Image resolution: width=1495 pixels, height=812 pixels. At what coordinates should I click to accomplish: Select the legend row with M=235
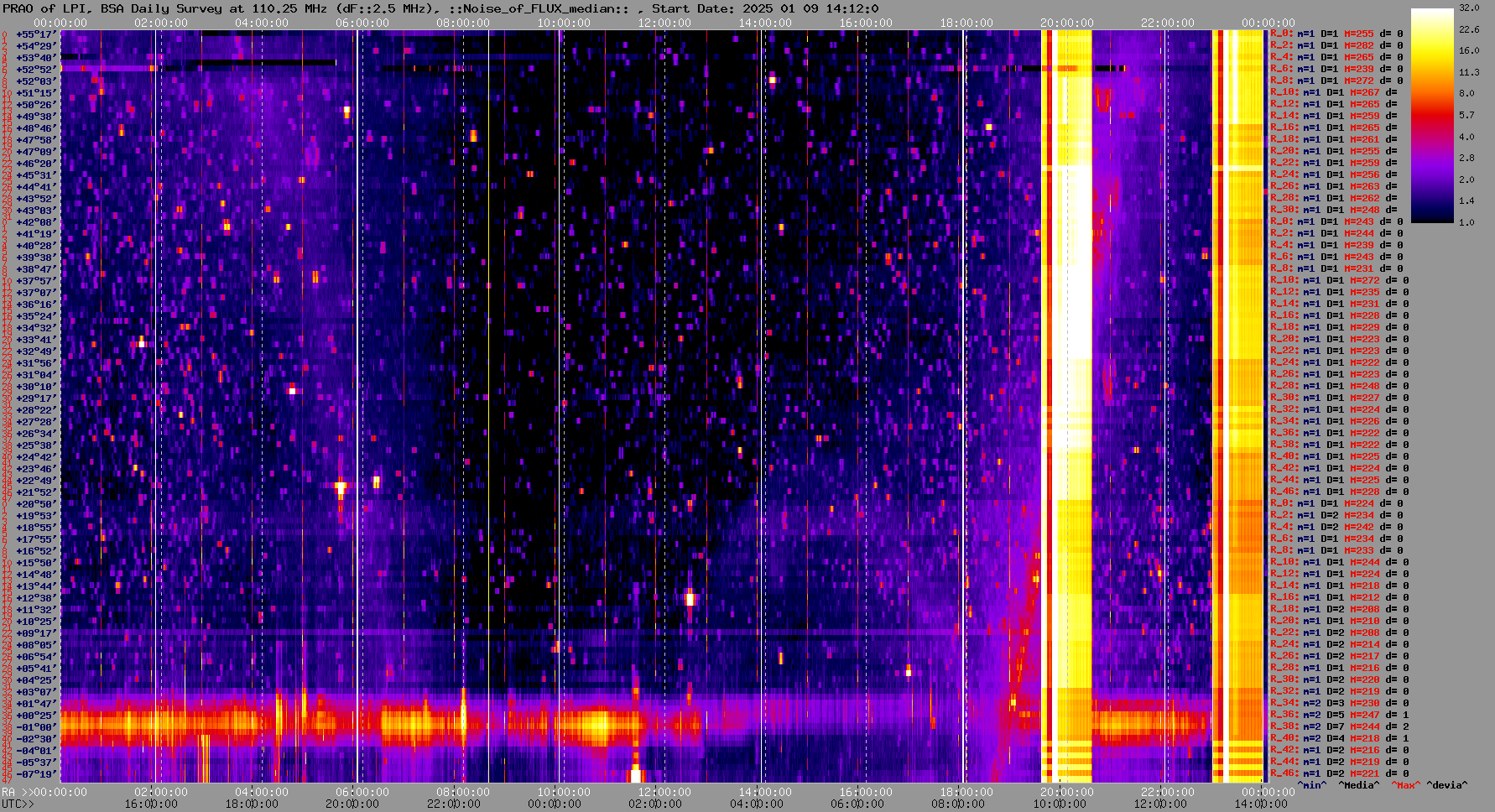(x=1340, y=292)
